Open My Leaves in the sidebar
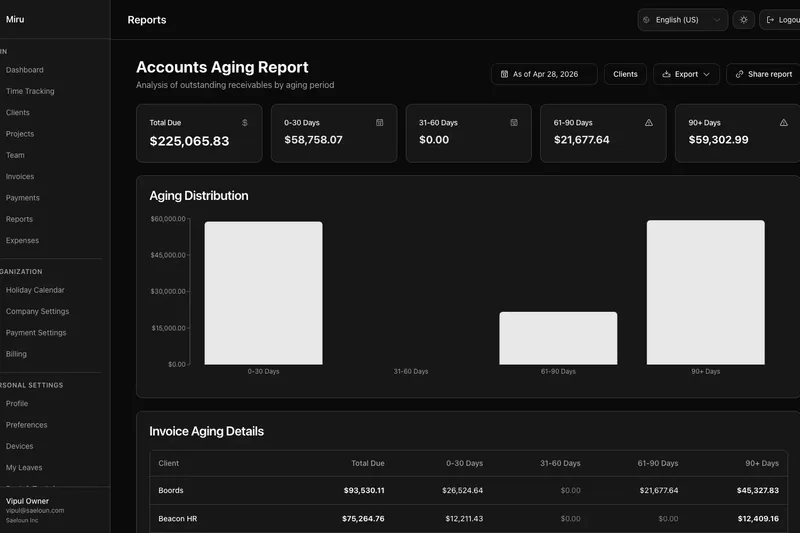This screenshot has height=533, width=800. (x=24, y=468)
